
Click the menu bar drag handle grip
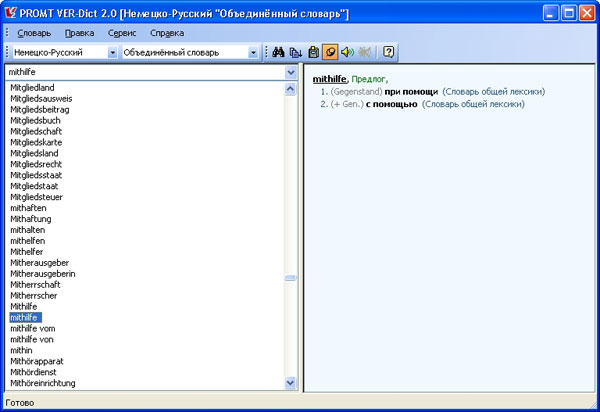[x=7, y=33]
